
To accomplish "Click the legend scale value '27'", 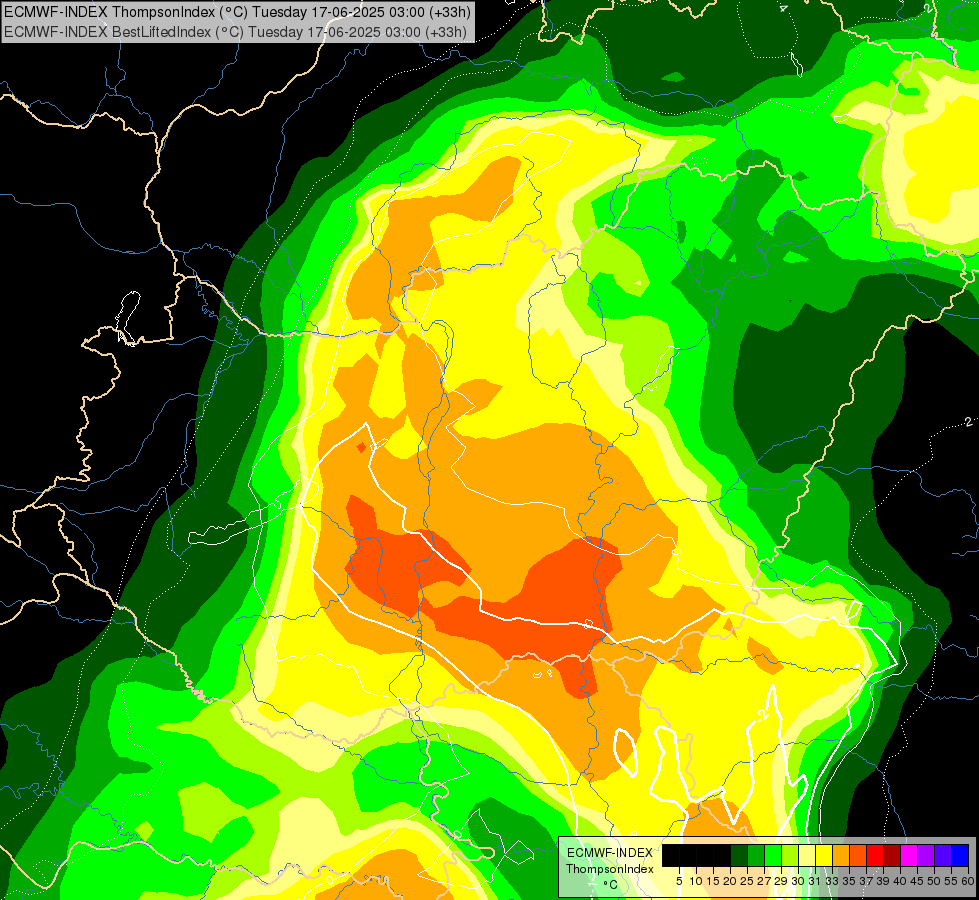I will click(765, 881).
